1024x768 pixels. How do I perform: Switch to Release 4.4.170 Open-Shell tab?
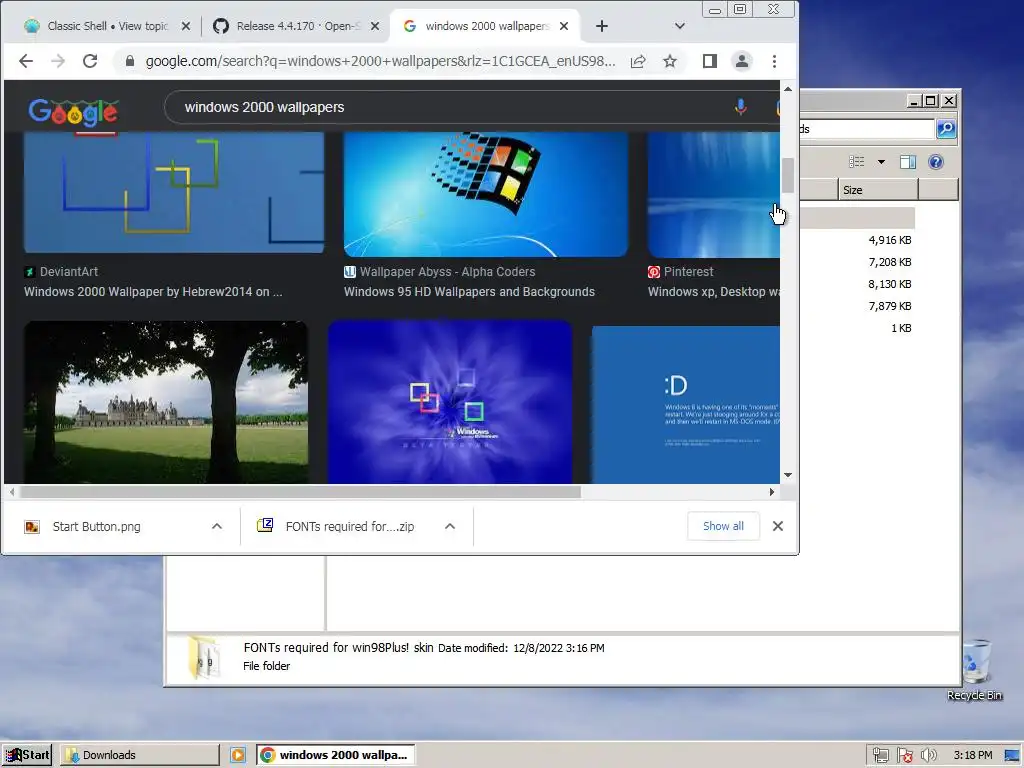click(299, 26)
